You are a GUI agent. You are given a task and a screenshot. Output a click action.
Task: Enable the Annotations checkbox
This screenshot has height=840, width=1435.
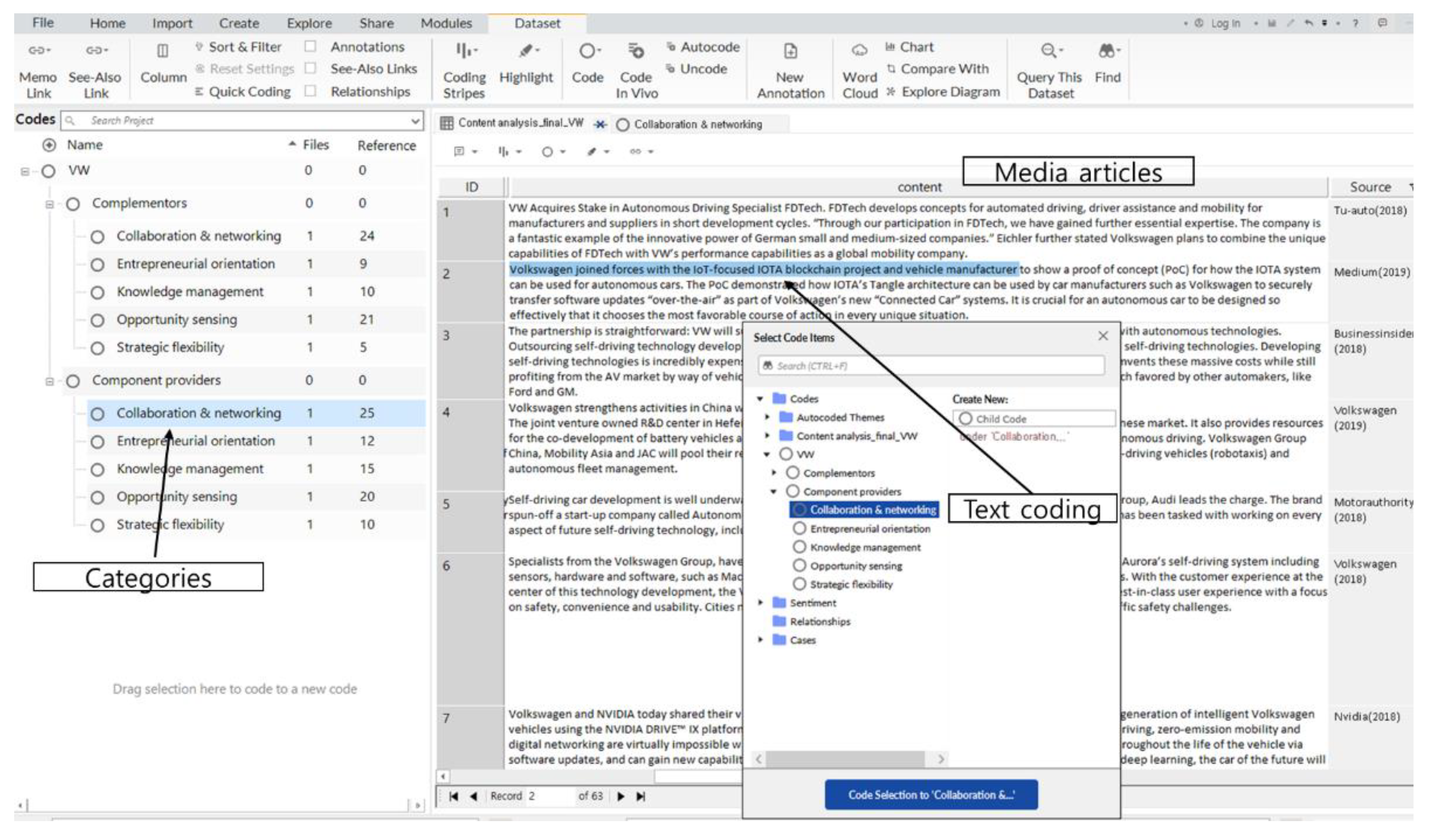coord(310,47)
